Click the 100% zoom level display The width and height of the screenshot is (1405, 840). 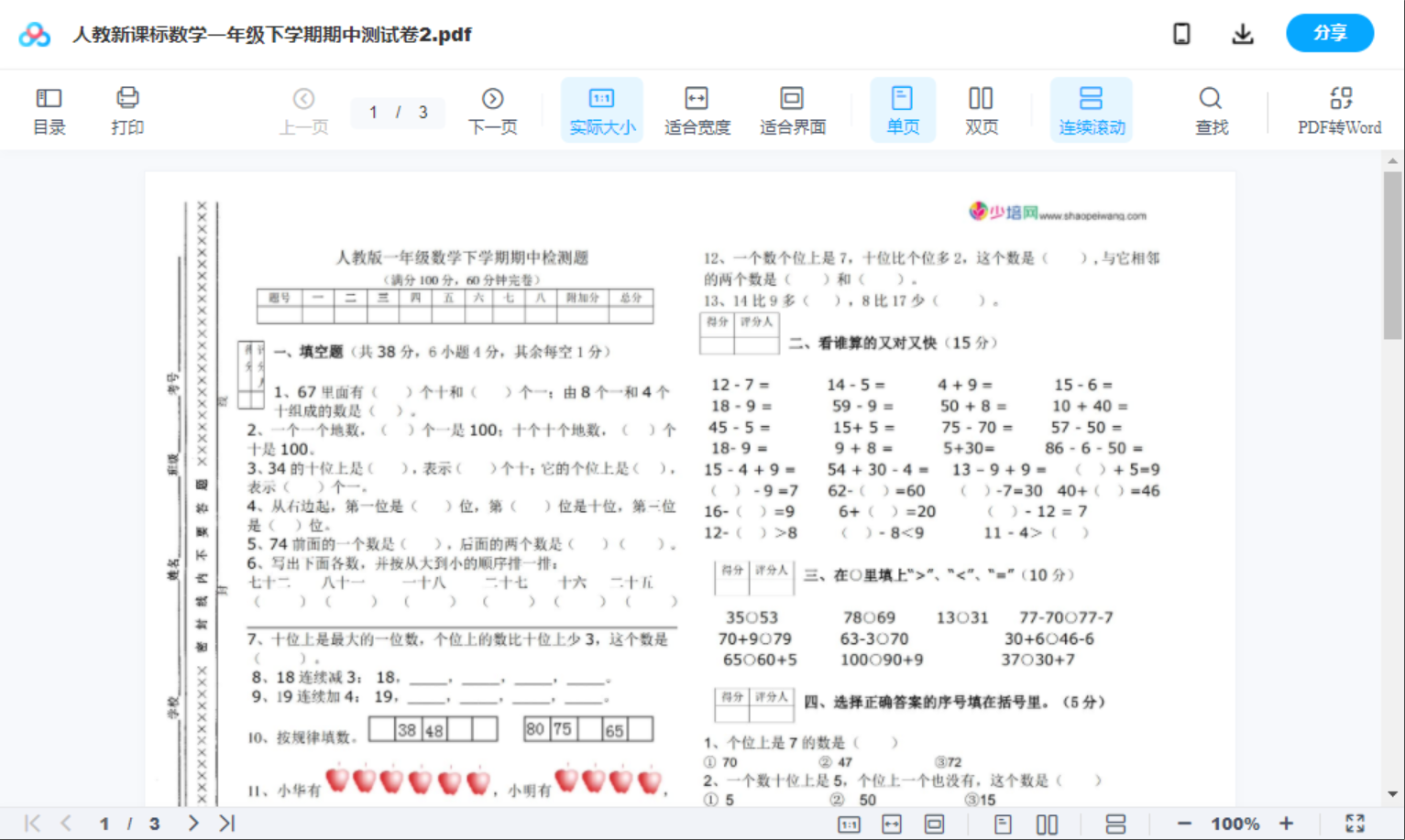click(x=1235, y=823)
